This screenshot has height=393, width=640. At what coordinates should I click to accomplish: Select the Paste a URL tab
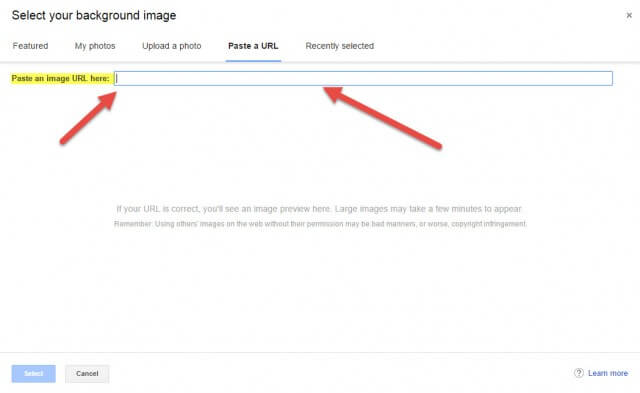[253, 46]
